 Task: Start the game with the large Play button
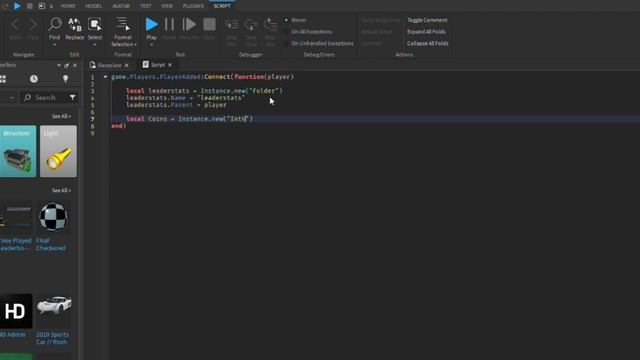[151, 24]
